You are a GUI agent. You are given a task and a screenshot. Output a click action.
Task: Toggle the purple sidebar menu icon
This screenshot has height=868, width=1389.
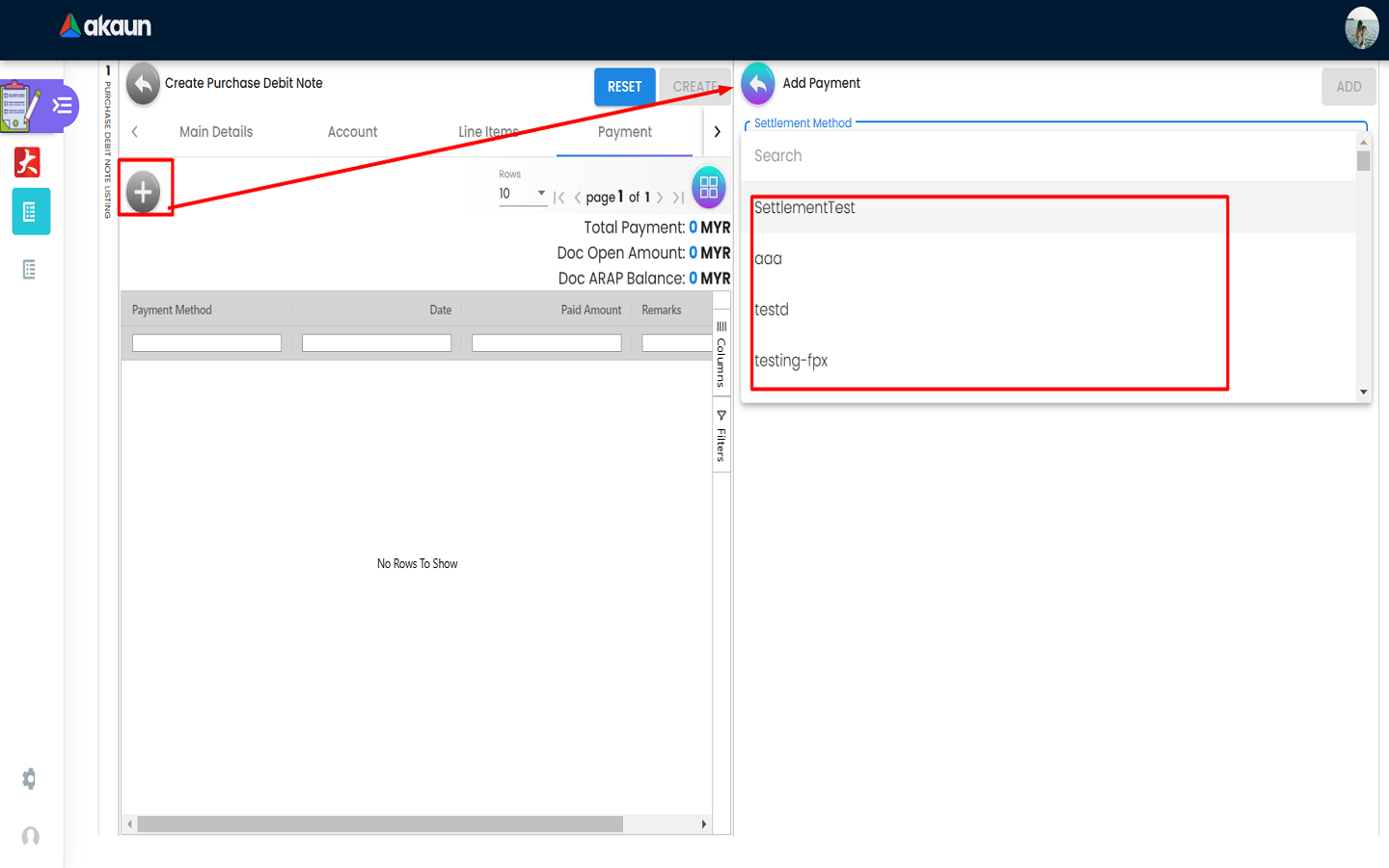coord(64,105)
